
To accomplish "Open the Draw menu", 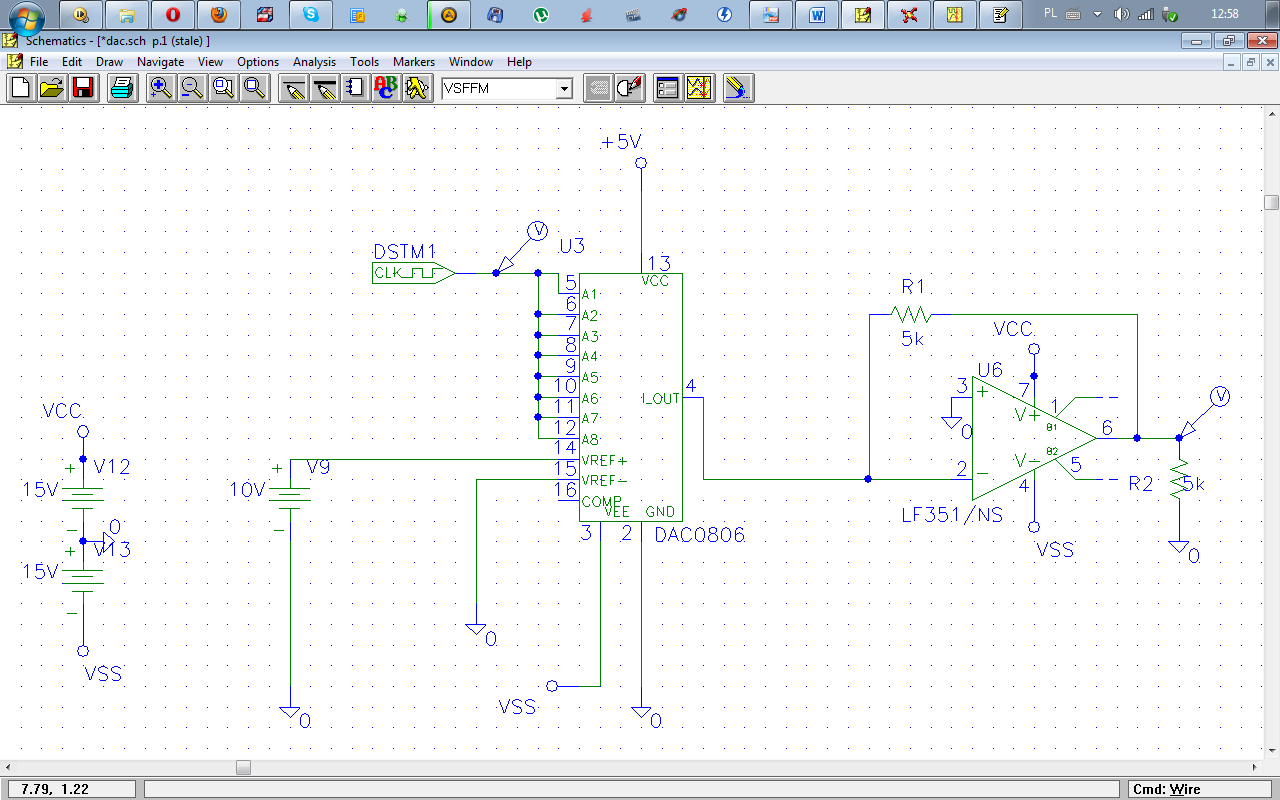I will [x=109, y=62].
